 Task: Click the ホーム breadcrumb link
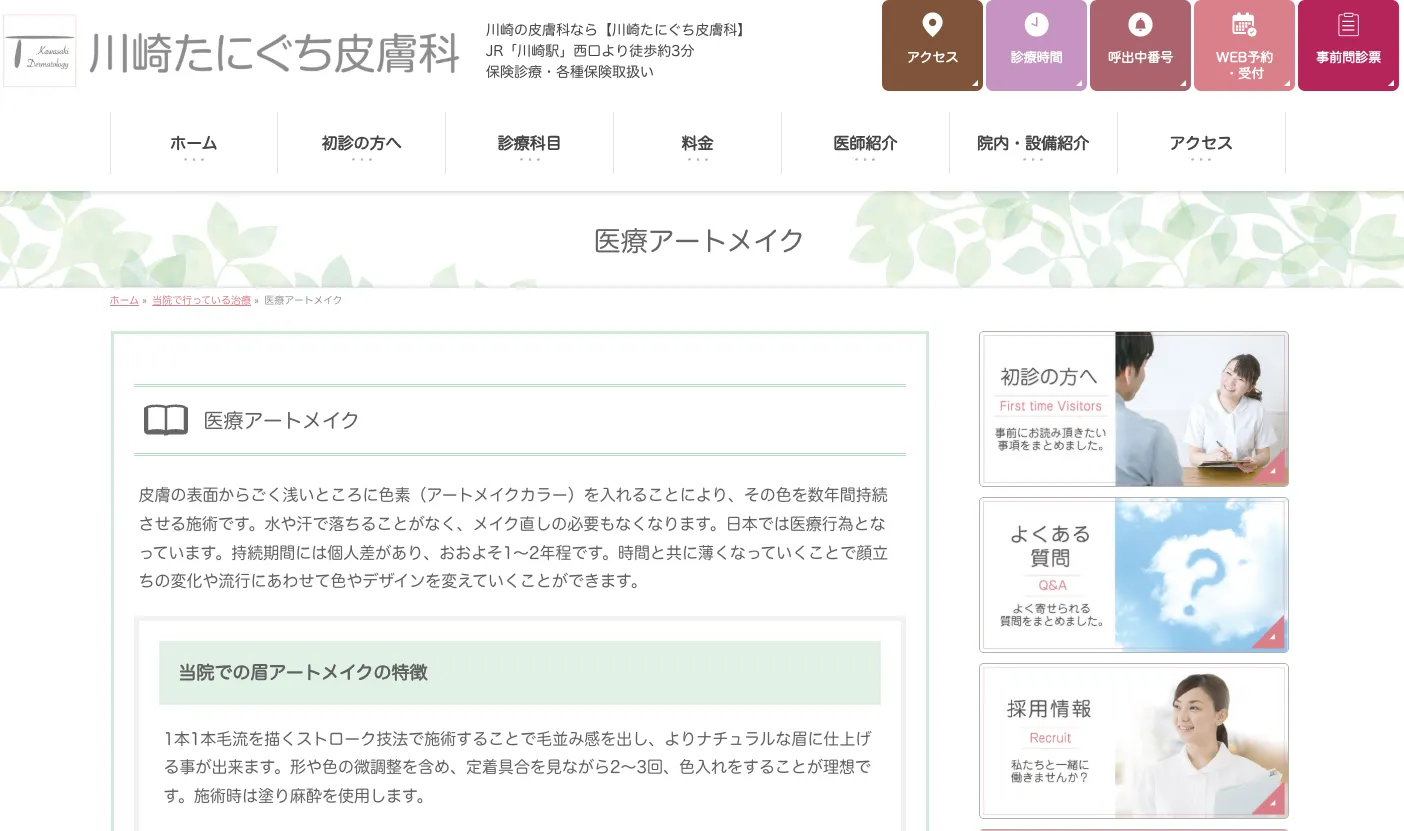coord(124,300)
